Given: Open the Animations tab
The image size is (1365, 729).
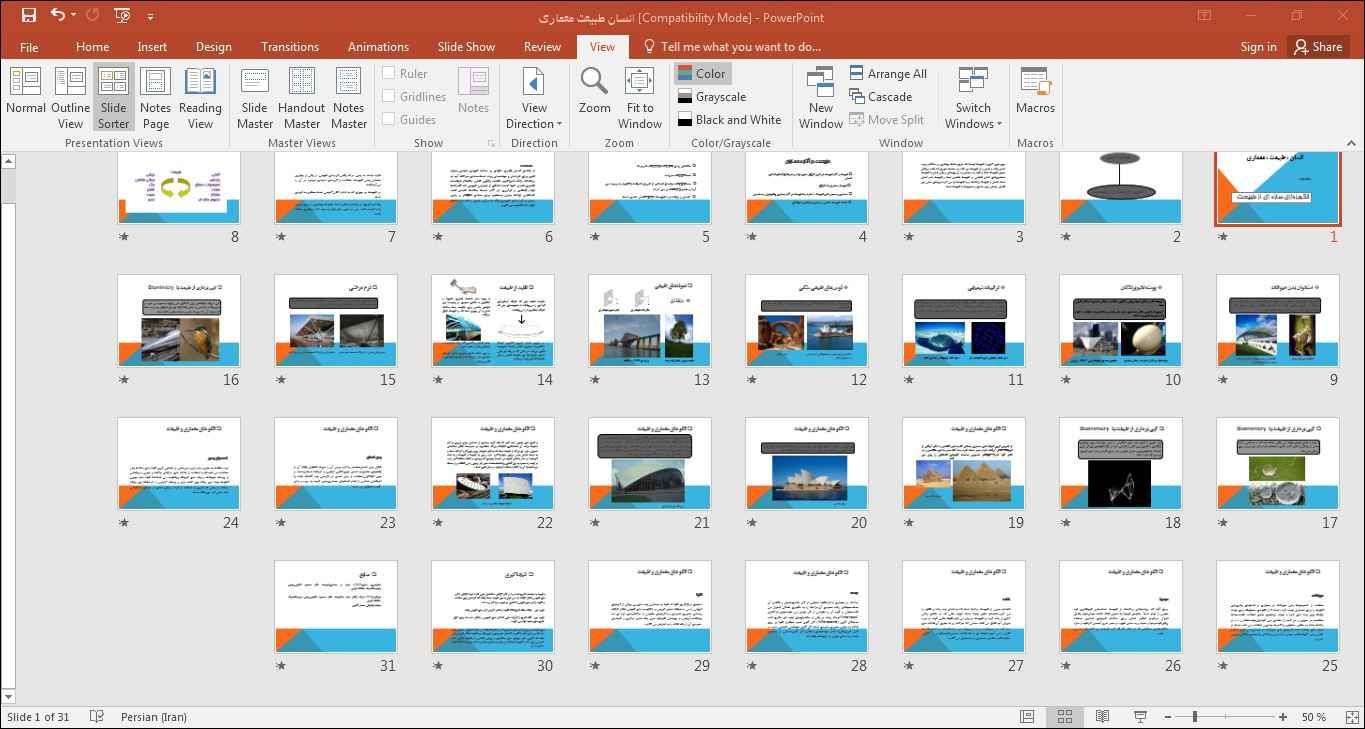Looking at the screenshot, I should [x=378, y=46].
